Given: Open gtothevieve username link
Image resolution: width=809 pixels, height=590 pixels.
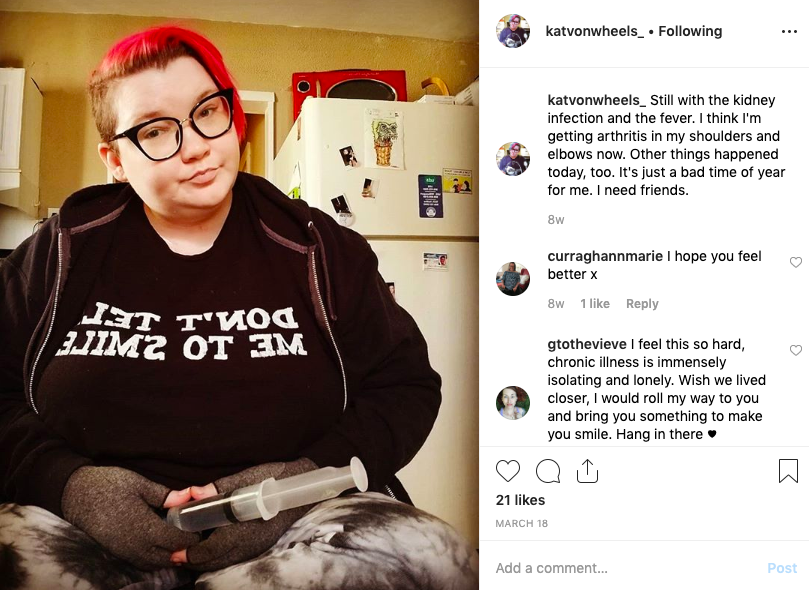Looking at the screenshot, I should pos(587,343).
